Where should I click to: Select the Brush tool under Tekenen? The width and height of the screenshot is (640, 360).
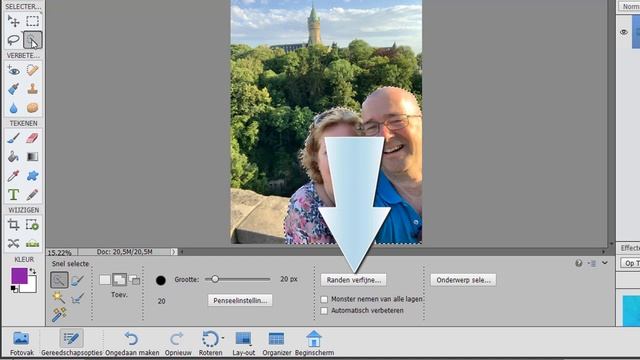[x=13, y=138]
